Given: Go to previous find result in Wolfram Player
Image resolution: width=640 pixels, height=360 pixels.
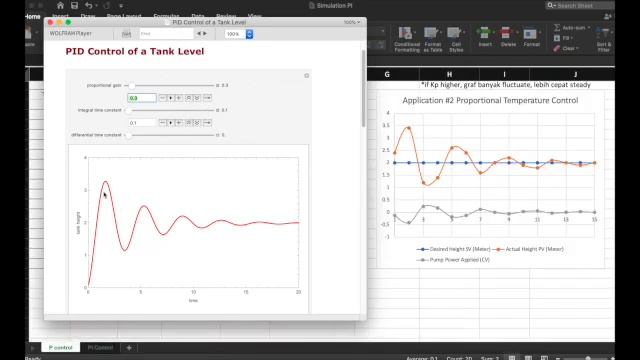Looking at the screenshot, I should tap(199, 34).
